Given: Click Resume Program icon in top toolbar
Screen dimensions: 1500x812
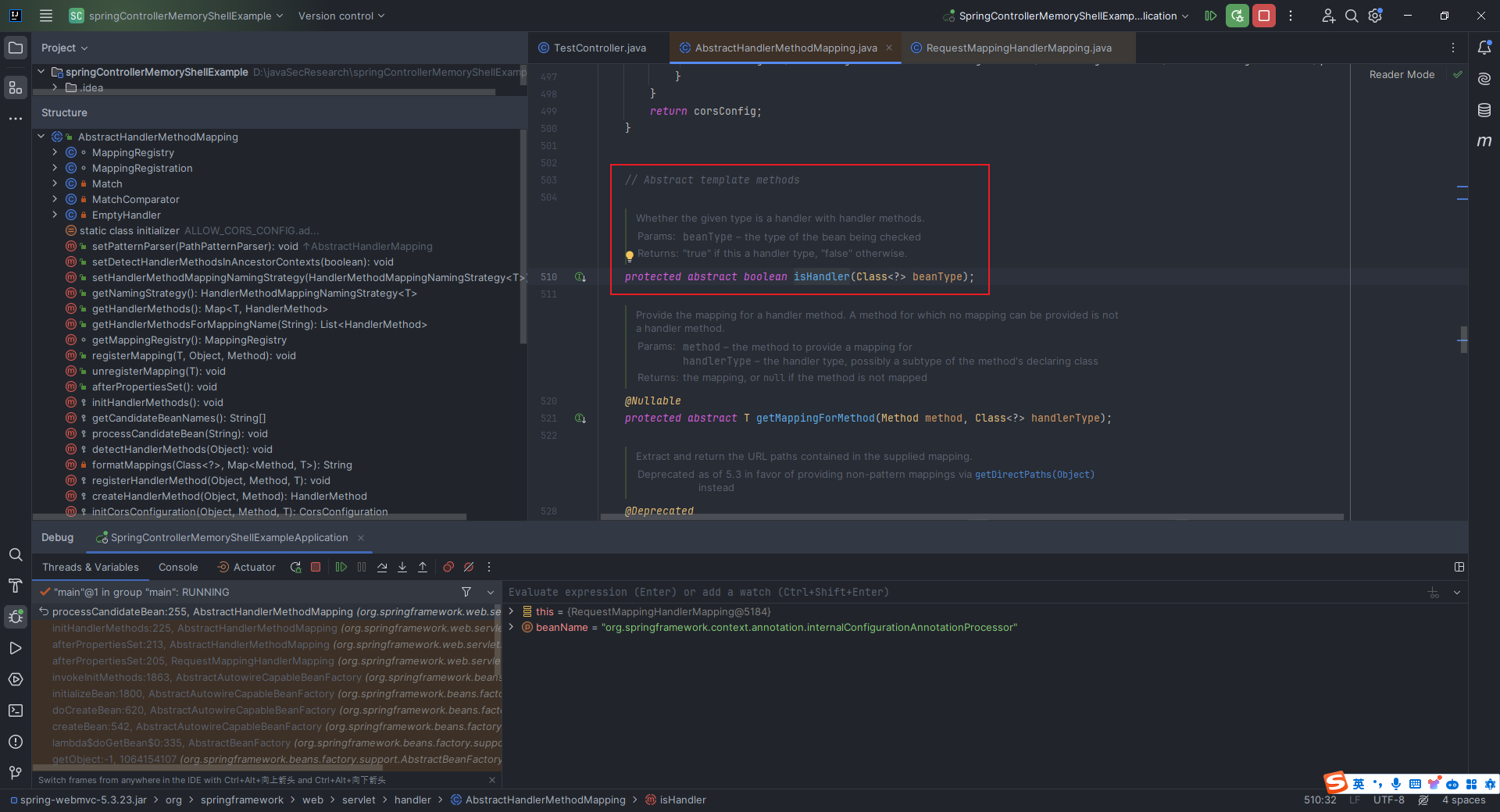Looking at the screenshot, I should [x=1211, y=16].
